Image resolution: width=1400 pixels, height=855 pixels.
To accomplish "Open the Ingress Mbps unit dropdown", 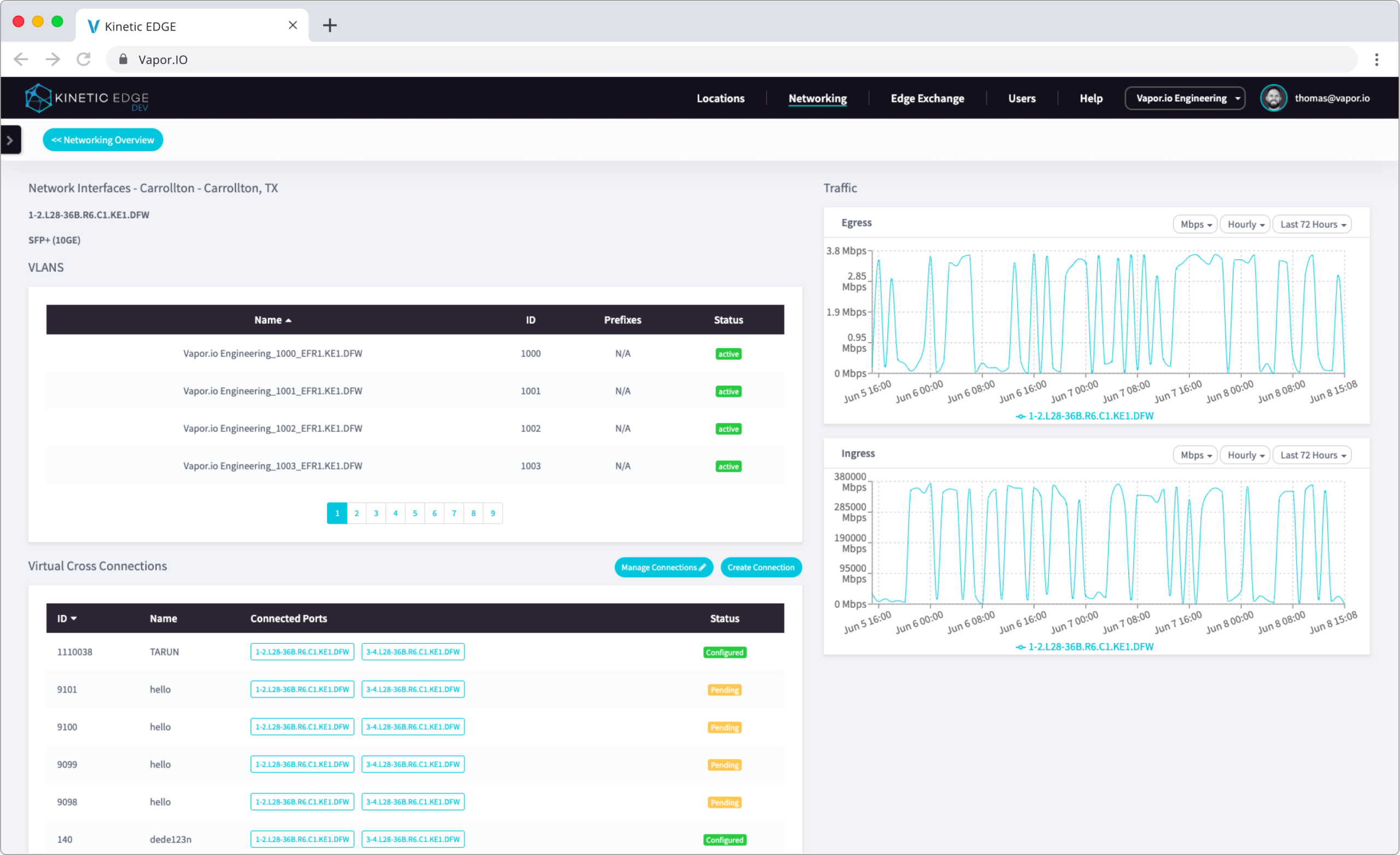I will 1195,455.
